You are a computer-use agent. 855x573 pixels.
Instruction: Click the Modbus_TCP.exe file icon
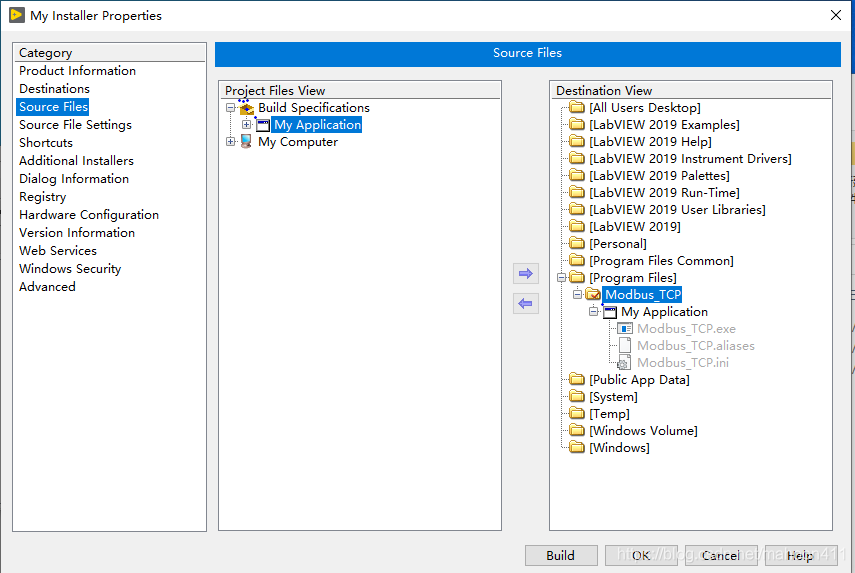(x=625, y=329)
